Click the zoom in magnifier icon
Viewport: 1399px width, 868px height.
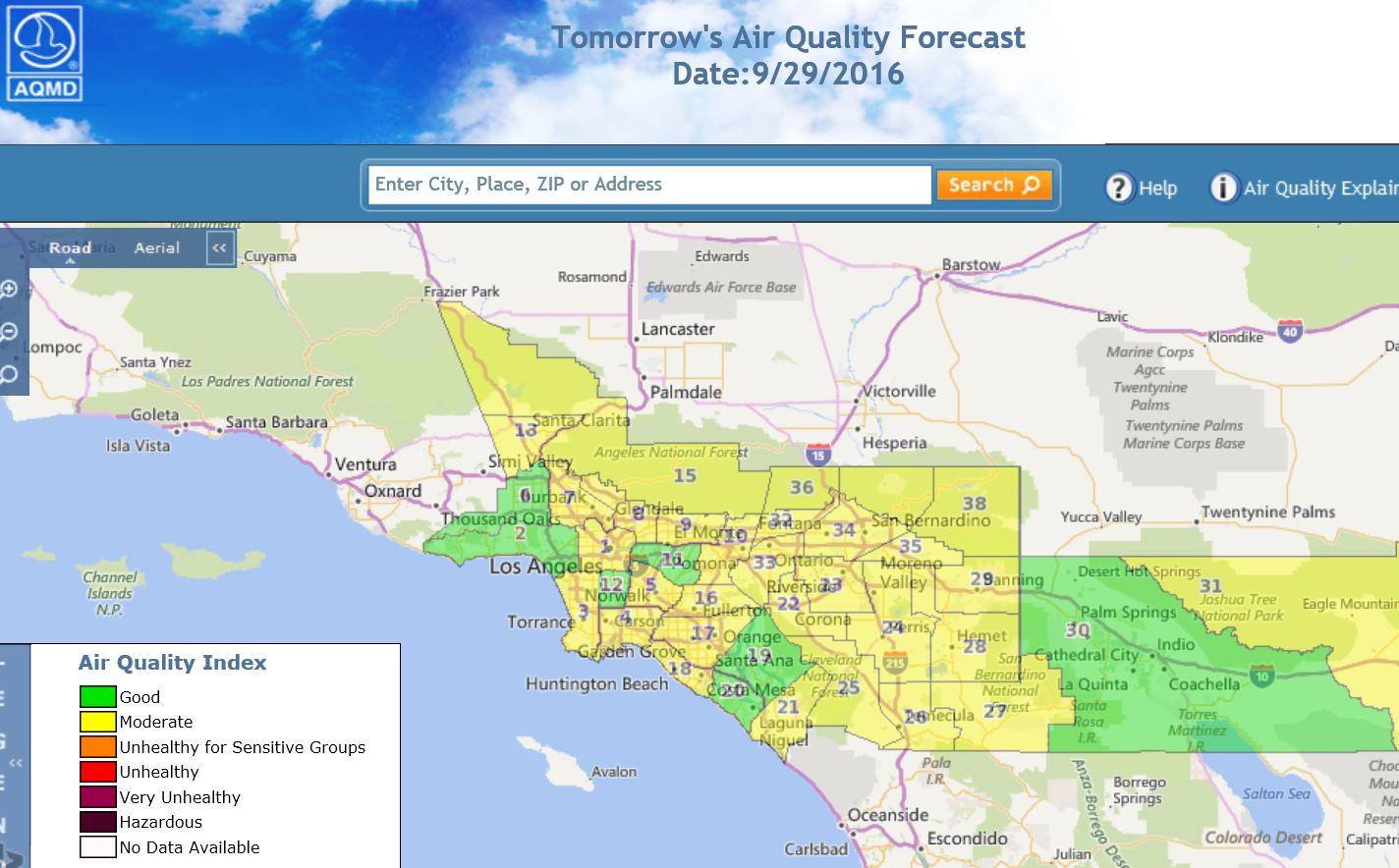point(9,289)
